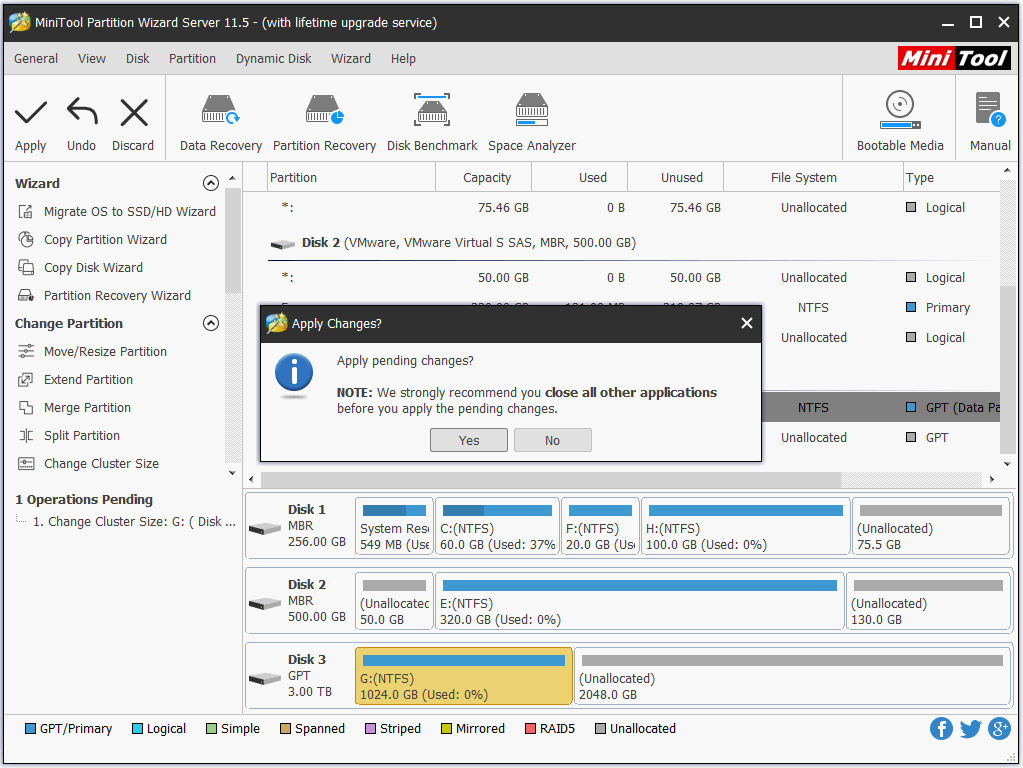Choose Change Cluster Size
Viewport: 1023px width, 768px height.
[x=89, y=464]
